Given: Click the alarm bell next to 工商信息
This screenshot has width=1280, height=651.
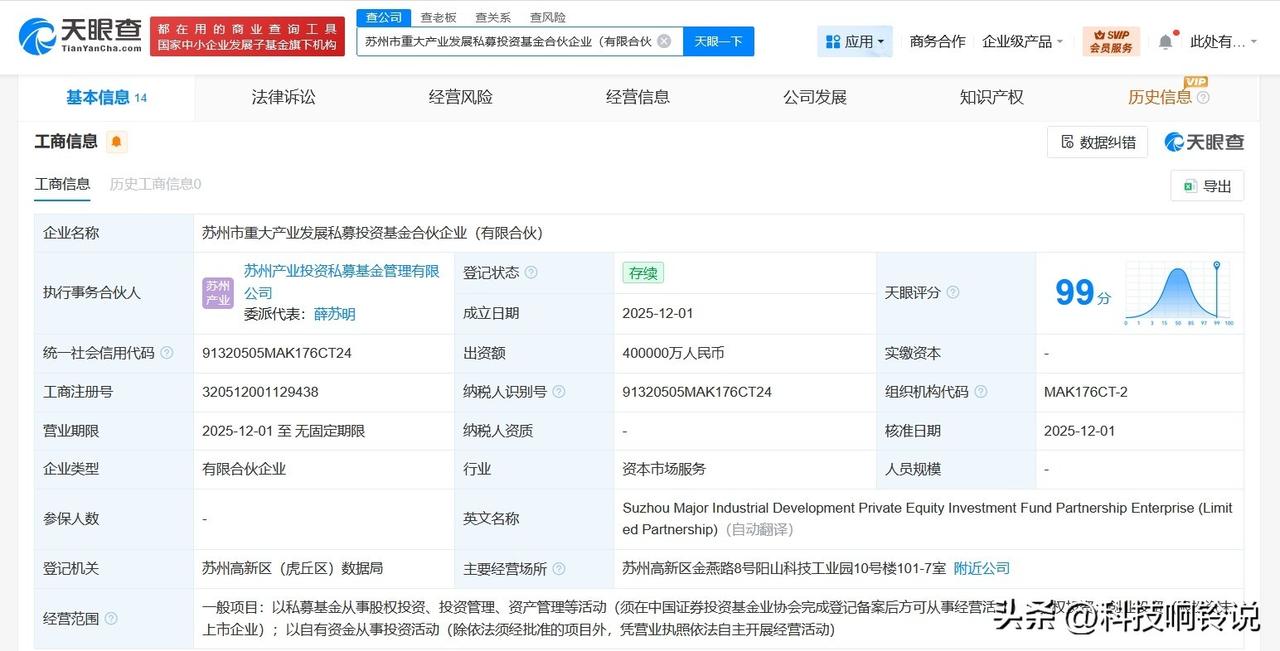Looking at the screenshot, I should 115,141.
